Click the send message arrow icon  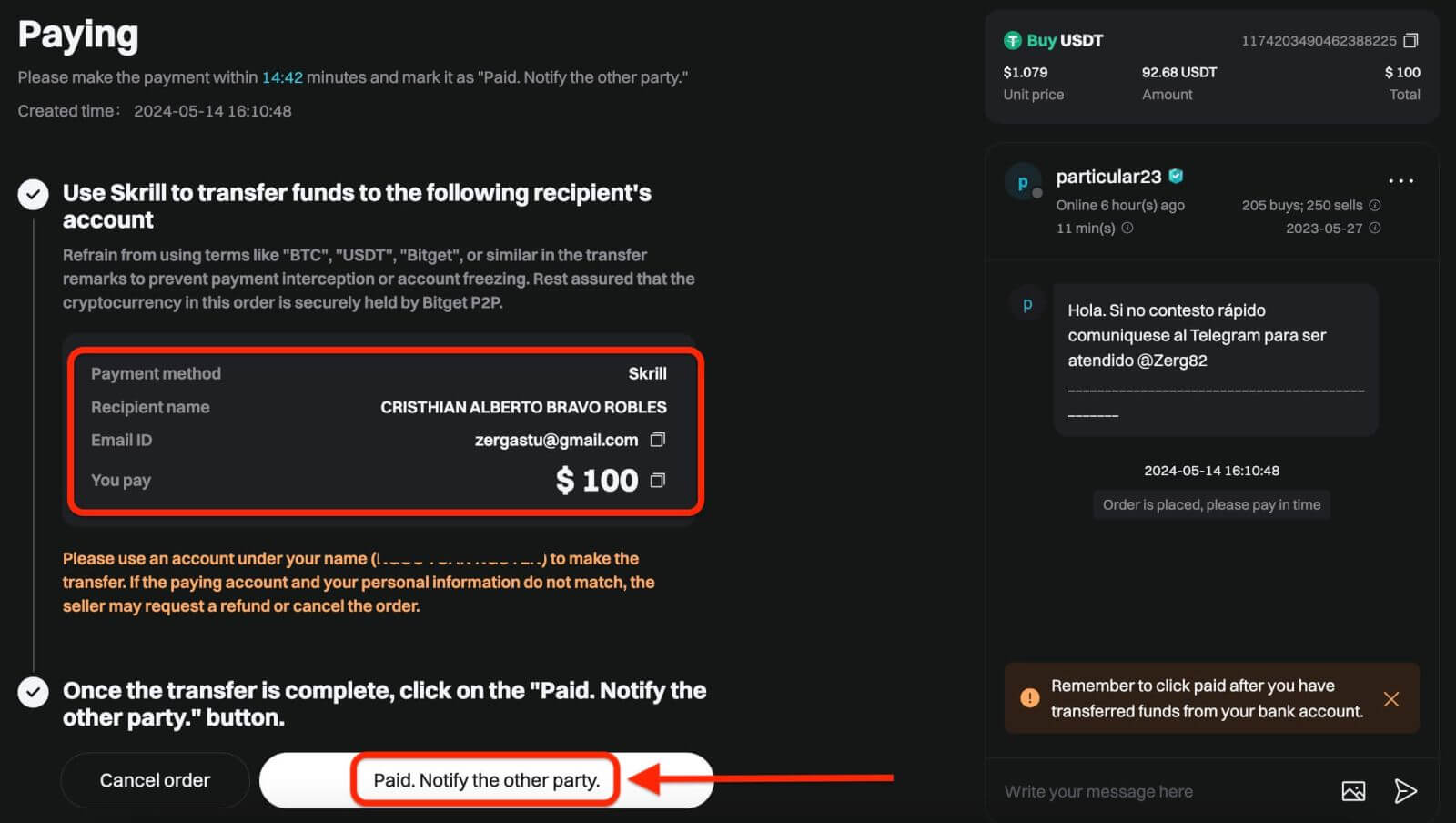1405,791
